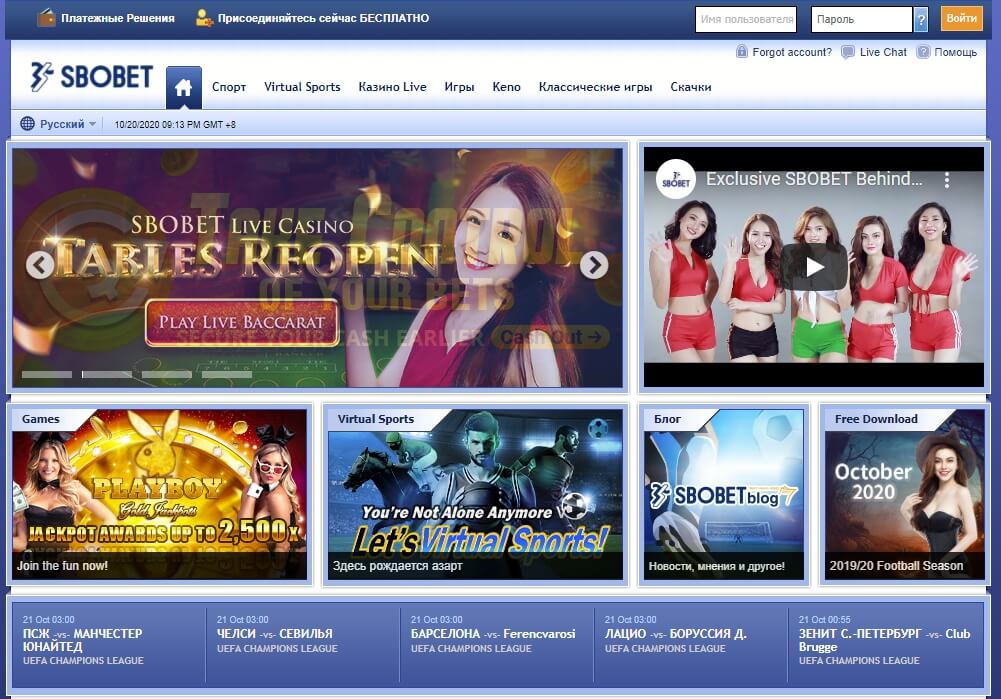The image size is (1001, 699).
Task: Show the previous banner slide arrow
Action: (40, 265)
